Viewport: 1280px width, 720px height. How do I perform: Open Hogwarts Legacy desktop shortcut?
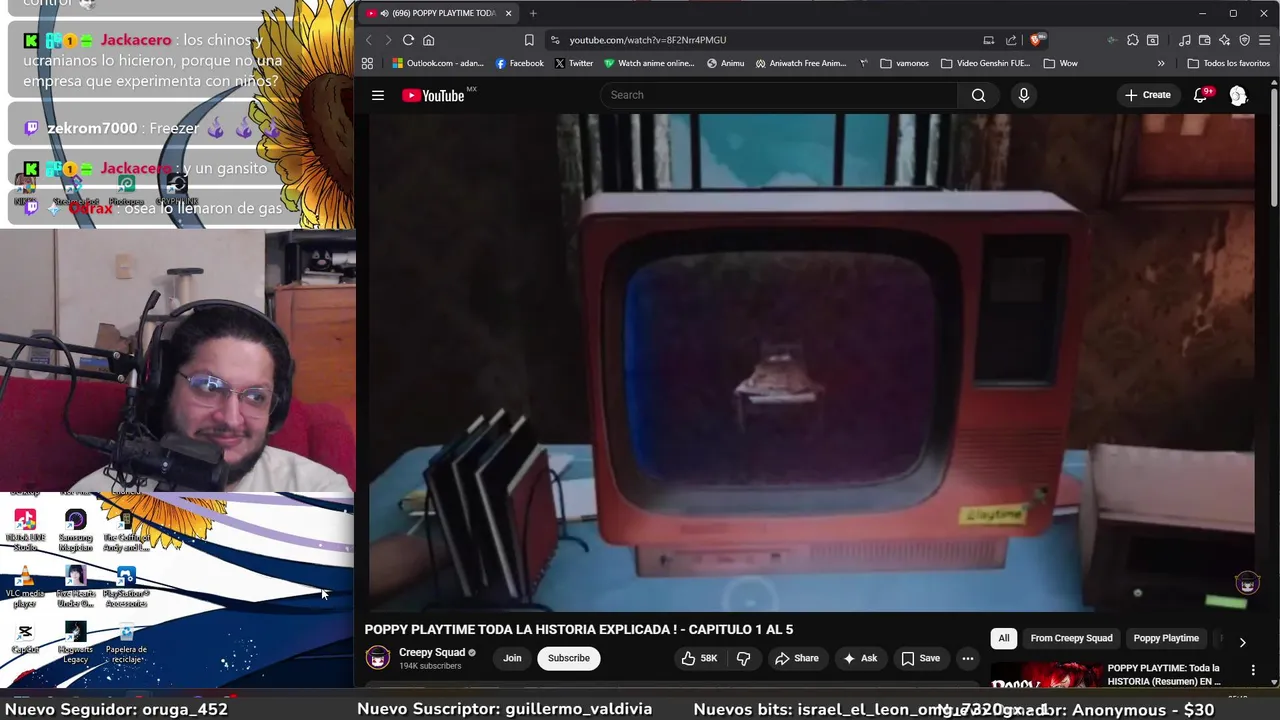(75, 643)
